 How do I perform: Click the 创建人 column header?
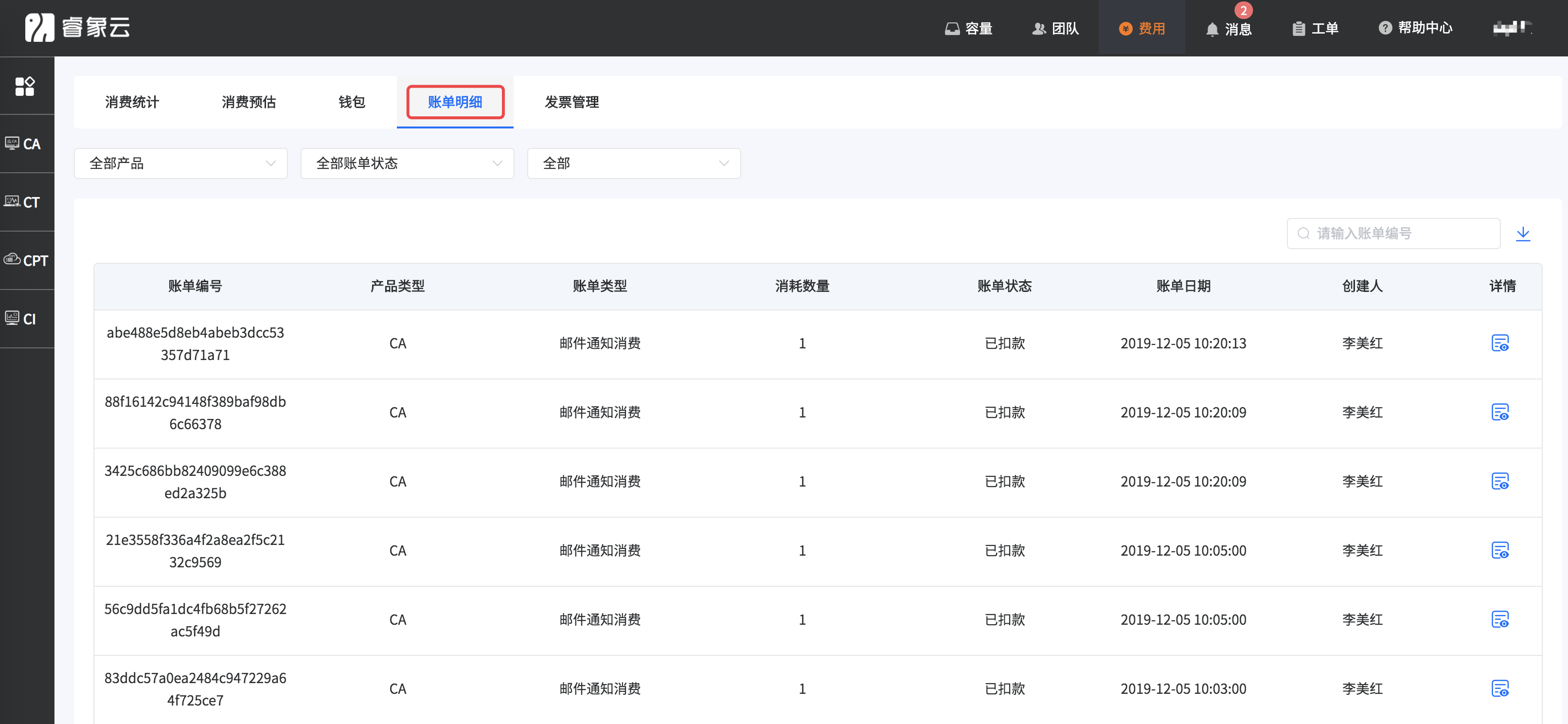1362,286
